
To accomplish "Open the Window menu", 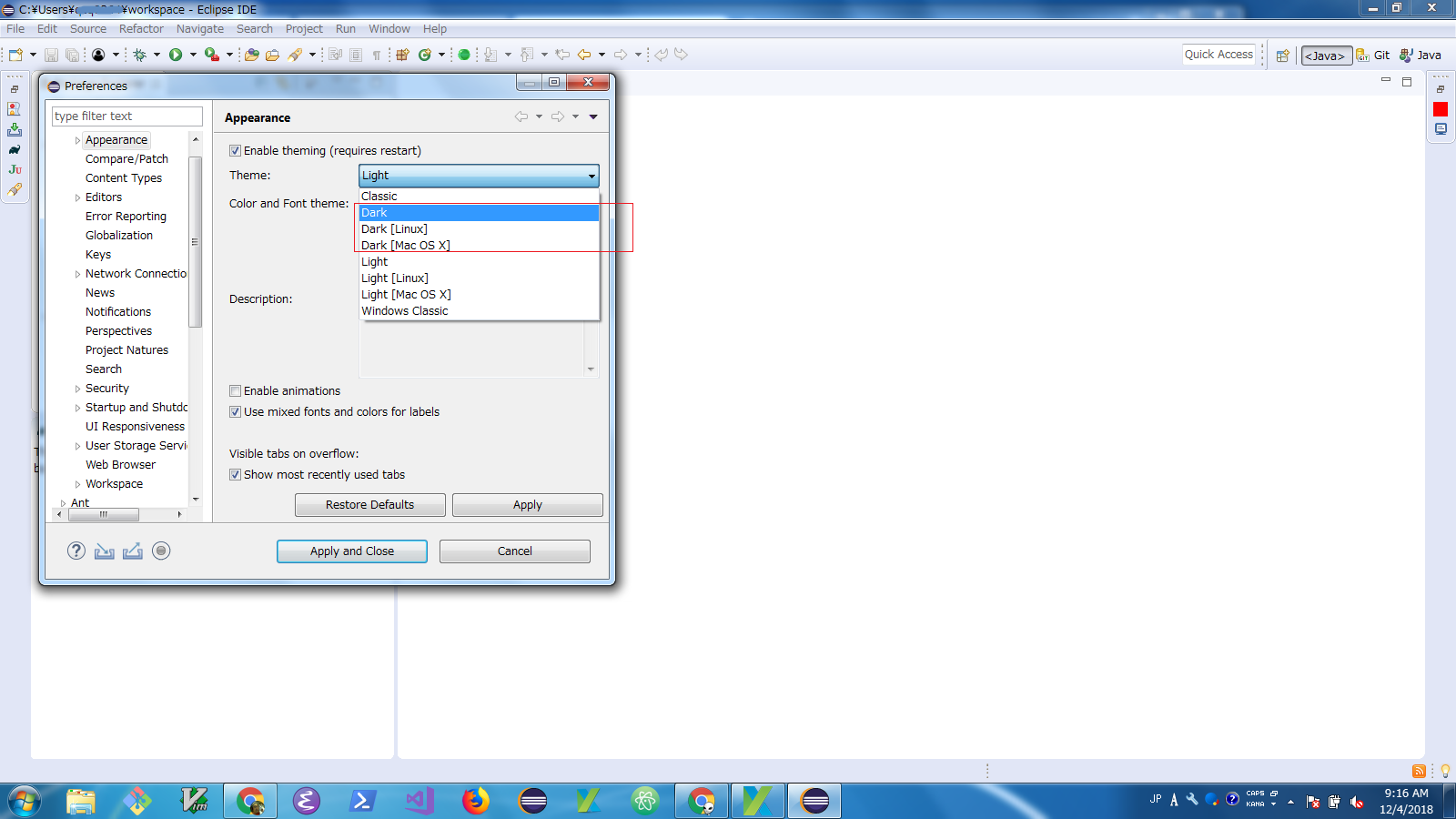I will [389, 29].
